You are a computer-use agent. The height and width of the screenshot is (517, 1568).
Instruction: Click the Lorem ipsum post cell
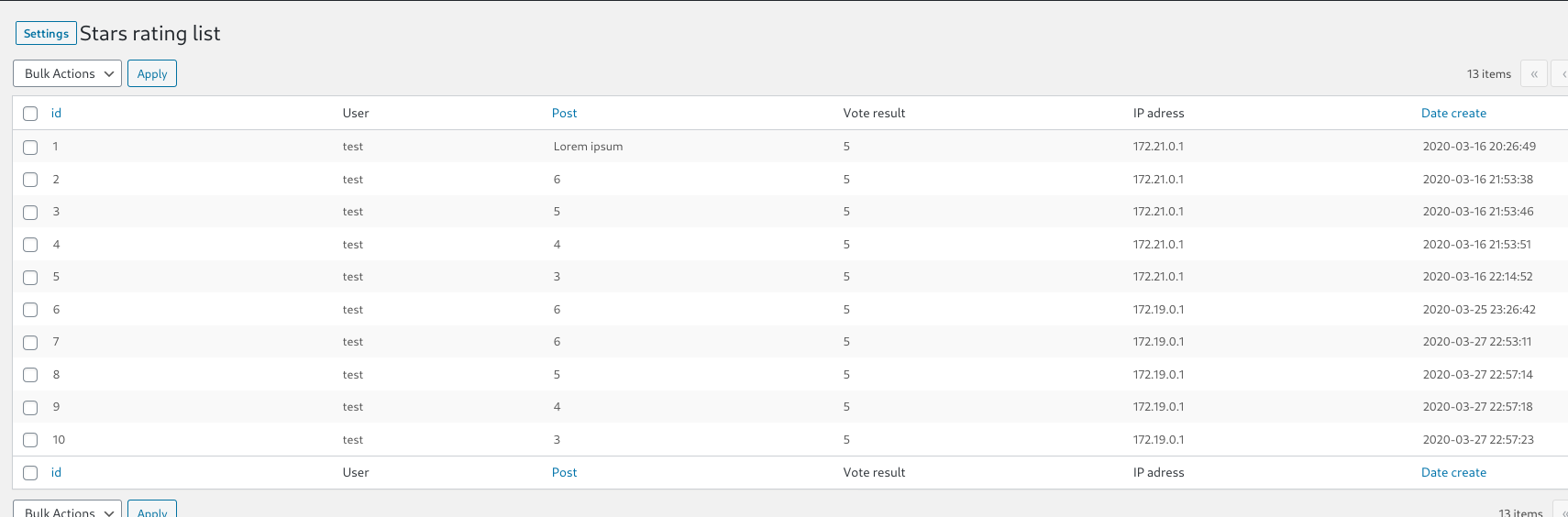pos(588,146)
